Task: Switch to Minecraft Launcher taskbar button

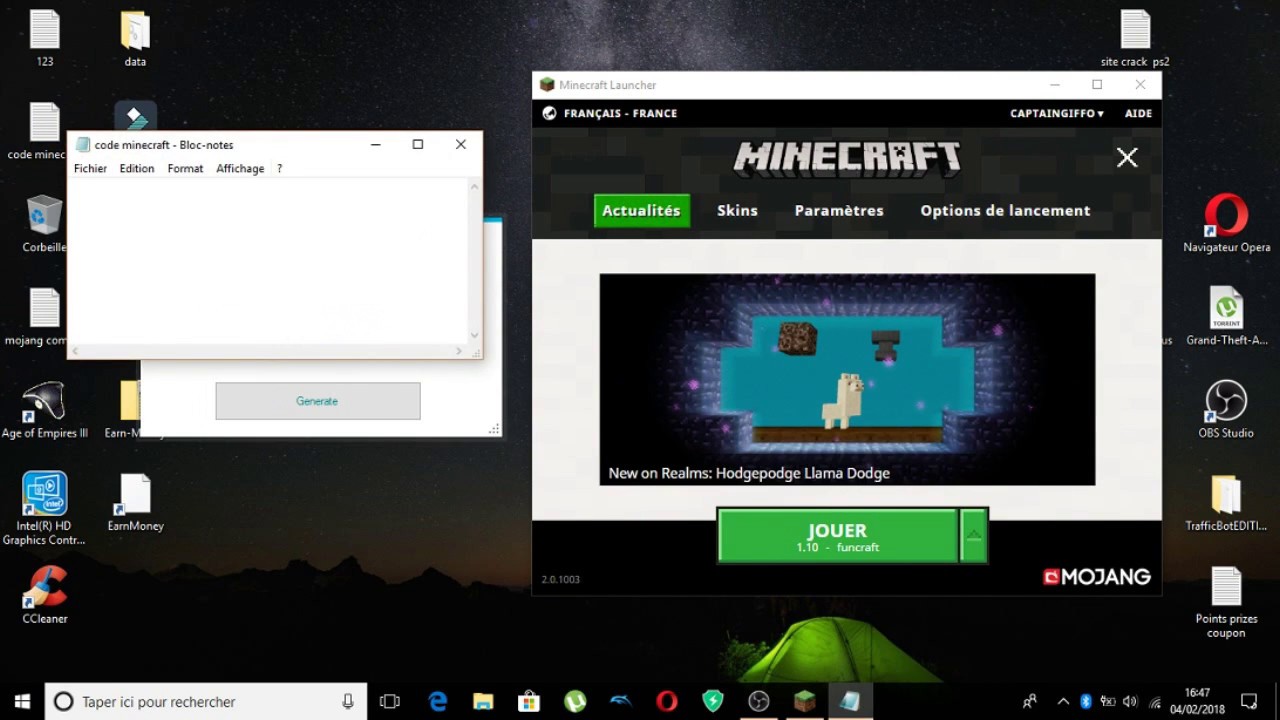Action: coord(805,702)
